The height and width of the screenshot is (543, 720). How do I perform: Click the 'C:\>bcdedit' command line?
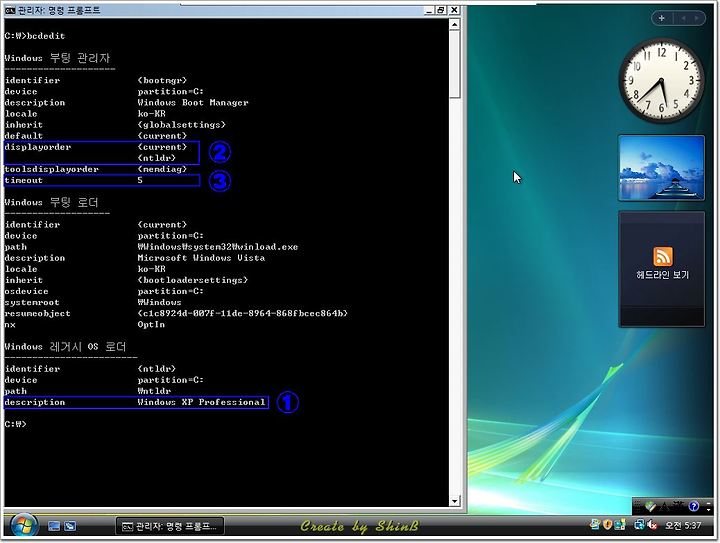[x=35, y=36]
